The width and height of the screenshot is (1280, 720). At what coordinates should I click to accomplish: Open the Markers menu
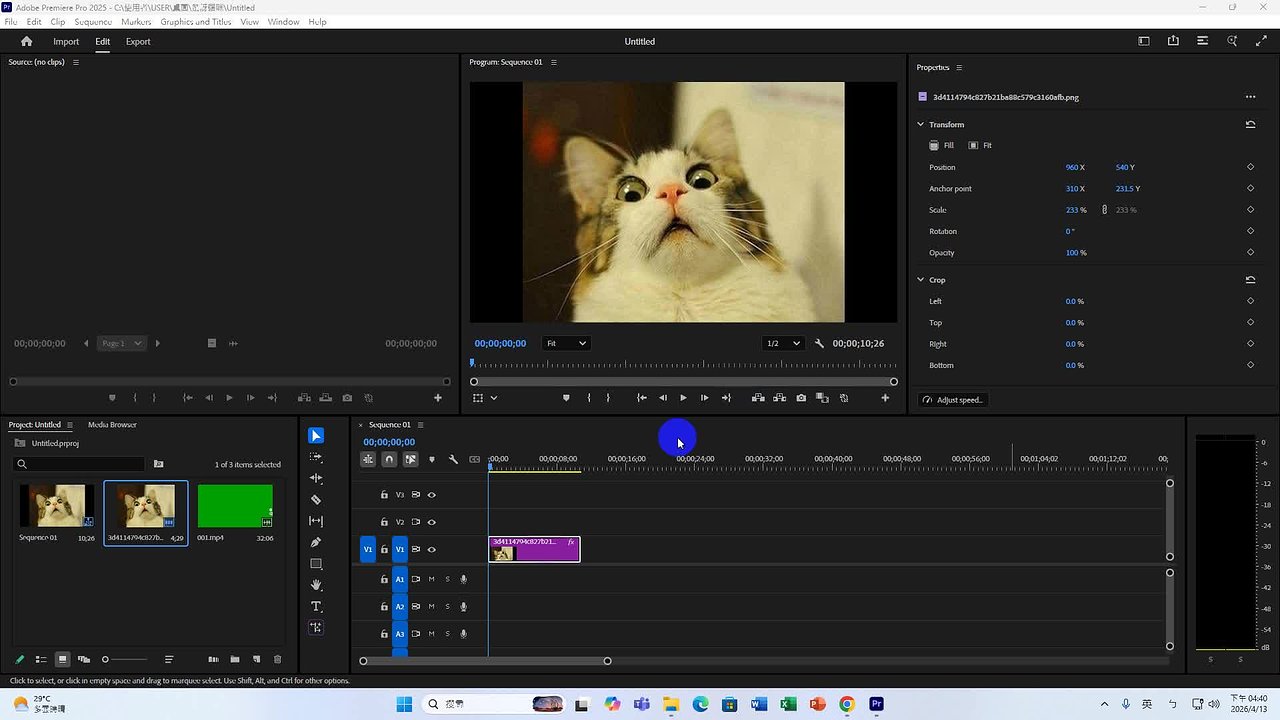click(135, 21)
